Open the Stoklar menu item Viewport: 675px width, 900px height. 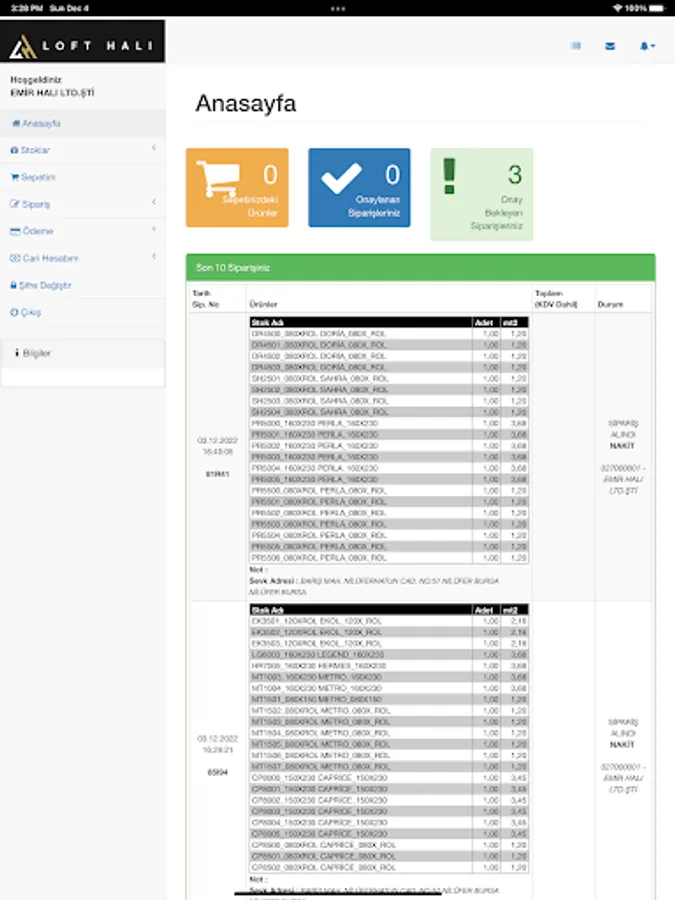click(x=83, y=150)
